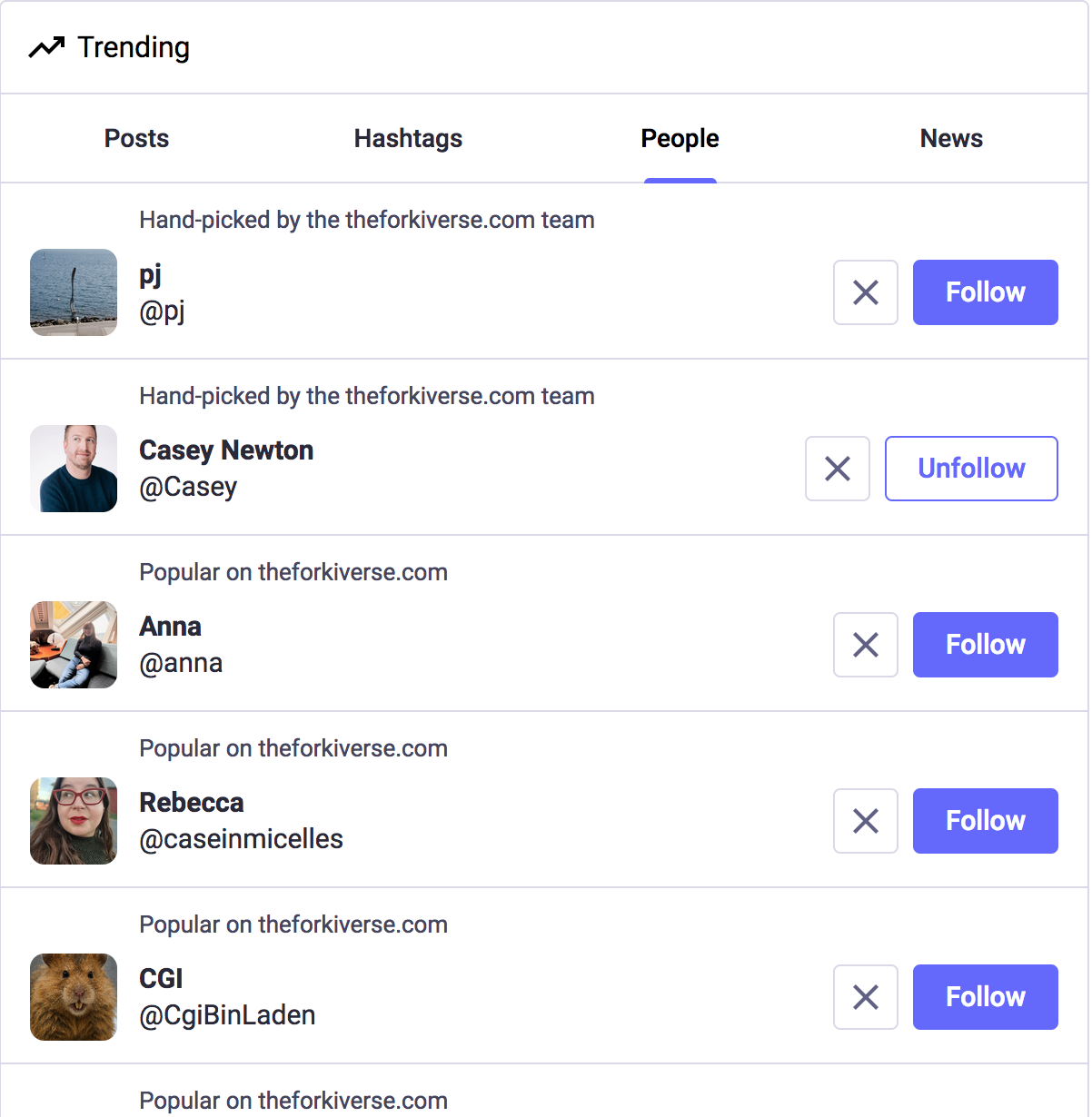Screen dimensions: 1092x1117
Task: View Rebecca's profile picture
Action: [x=74, y=821]
